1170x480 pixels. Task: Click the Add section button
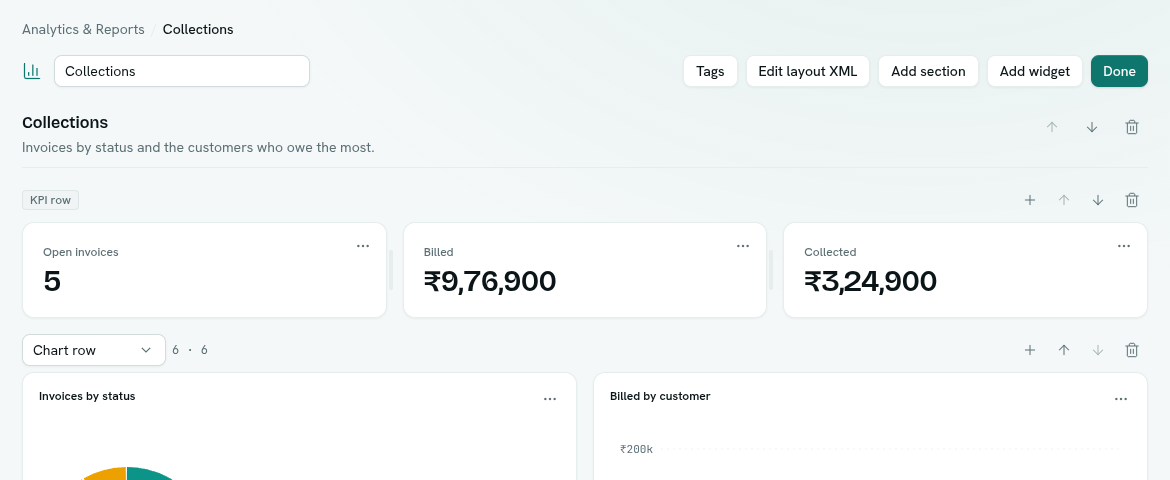click(928, 71)
